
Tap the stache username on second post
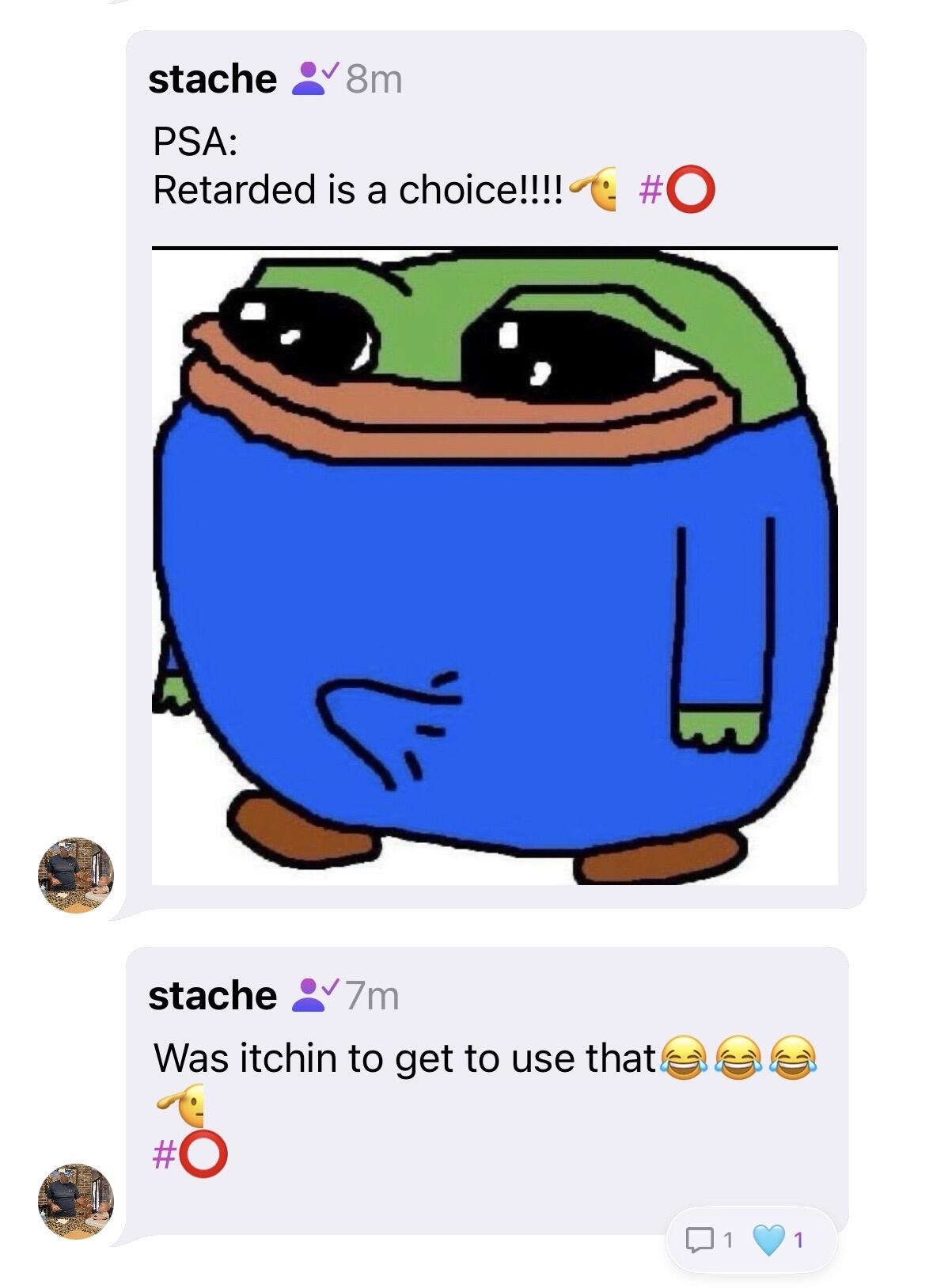(x=212, y=995)
